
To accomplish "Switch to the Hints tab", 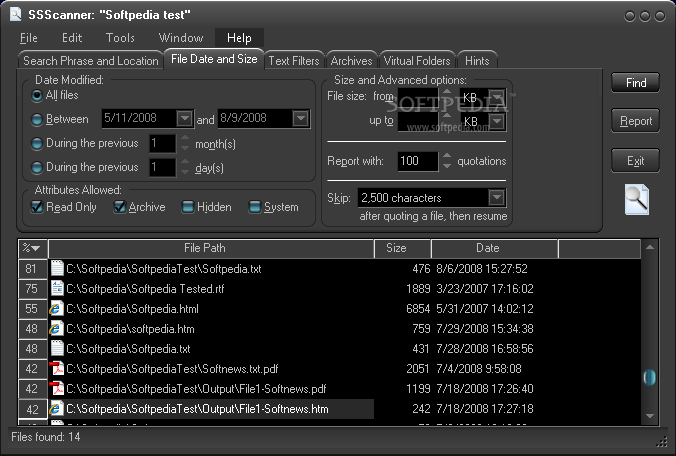I will click(x=477, y=61).
